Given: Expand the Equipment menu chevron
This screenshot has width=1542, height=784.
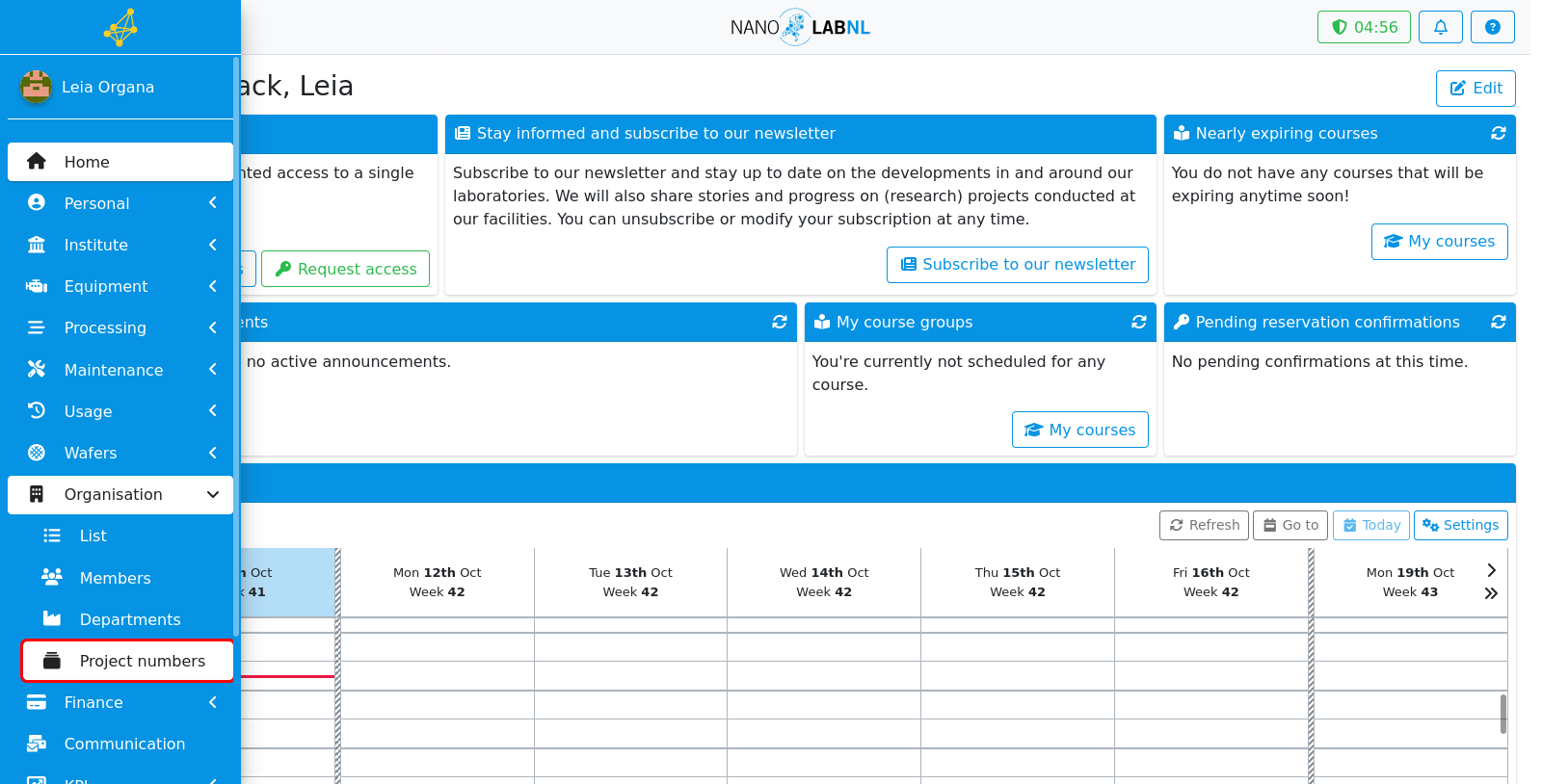Looking at the screenshot, I should click(212, 286).
